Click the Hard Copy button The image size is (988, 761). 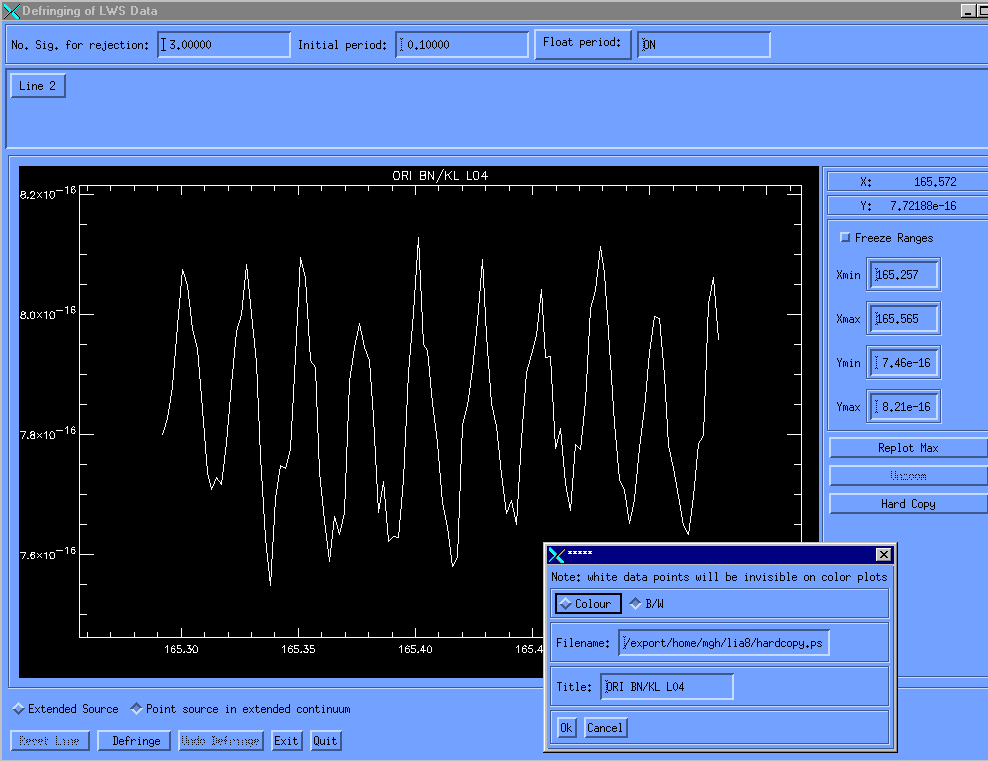(x=907, y=504)
